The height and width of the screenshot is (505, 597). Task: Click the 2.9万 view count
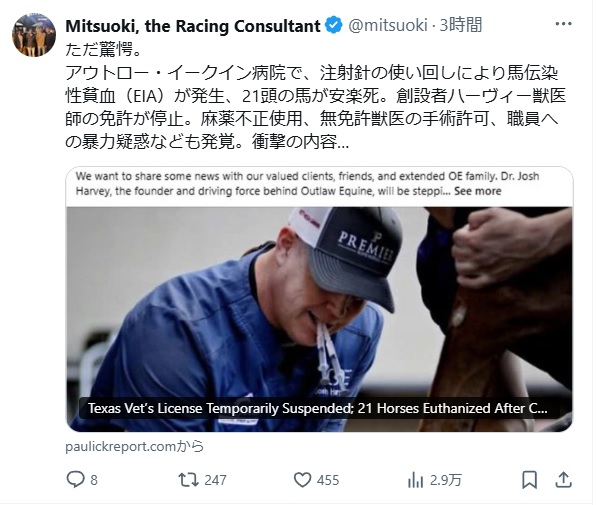coord(446,480)
